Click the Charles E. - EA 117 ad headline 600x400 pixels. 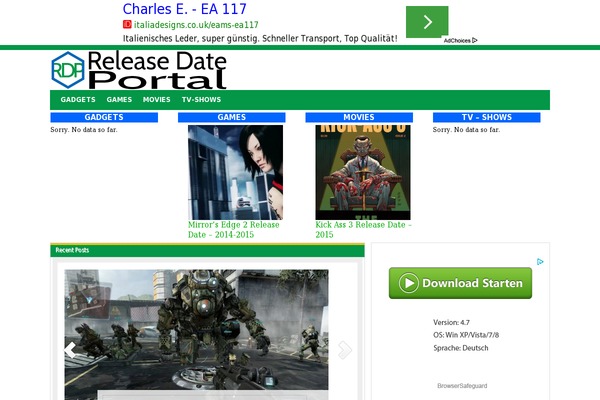184,9
